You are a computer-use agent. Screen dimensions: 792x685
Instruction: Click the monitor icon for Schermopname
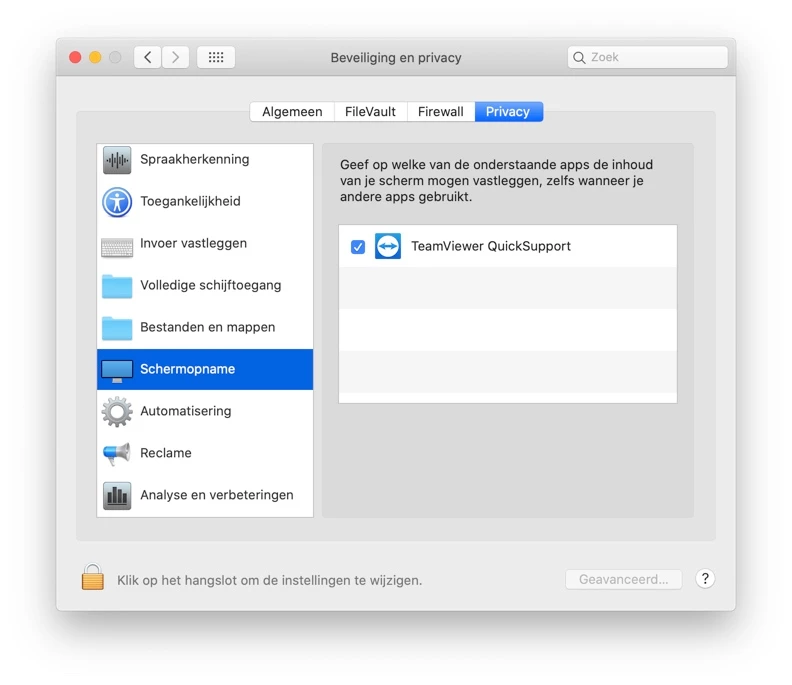click(117, 370)
